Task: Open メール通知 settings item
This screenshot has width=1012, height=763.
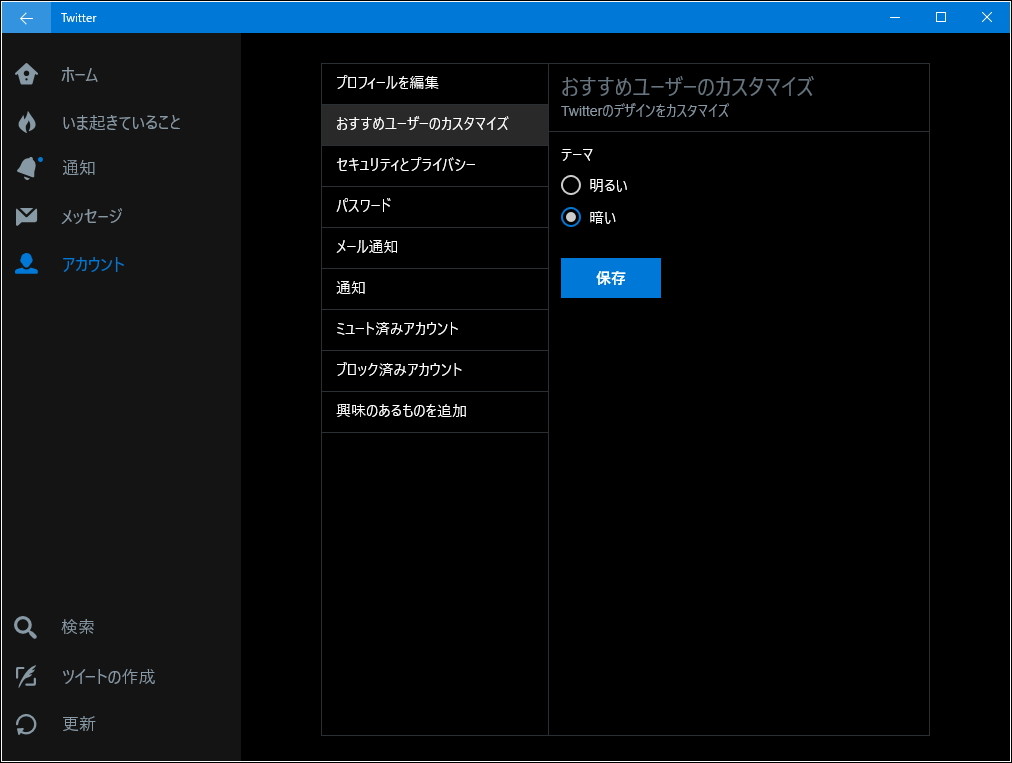Action: (x=435, y=248)
